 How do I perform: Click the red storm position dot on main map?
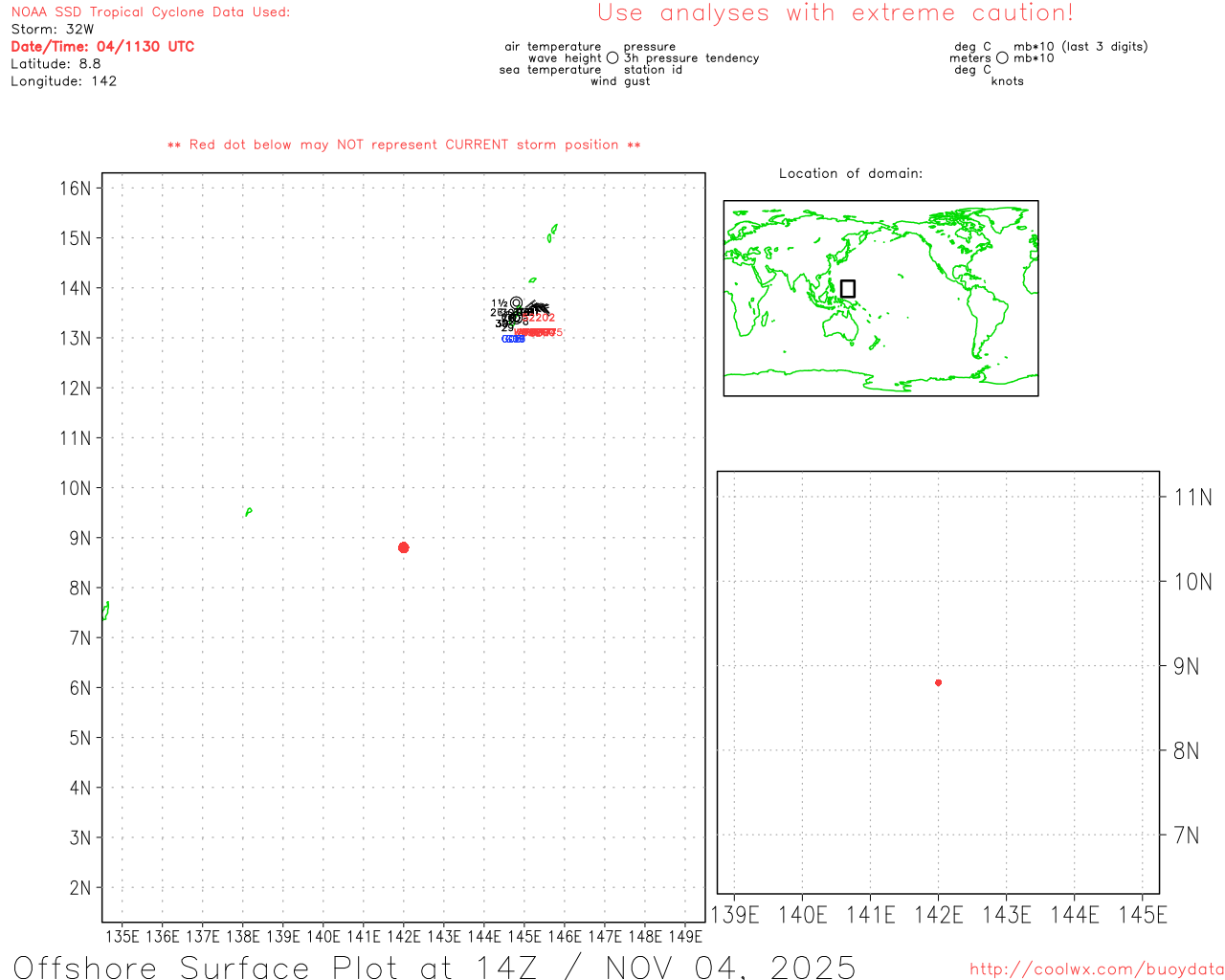coord(403,547)
